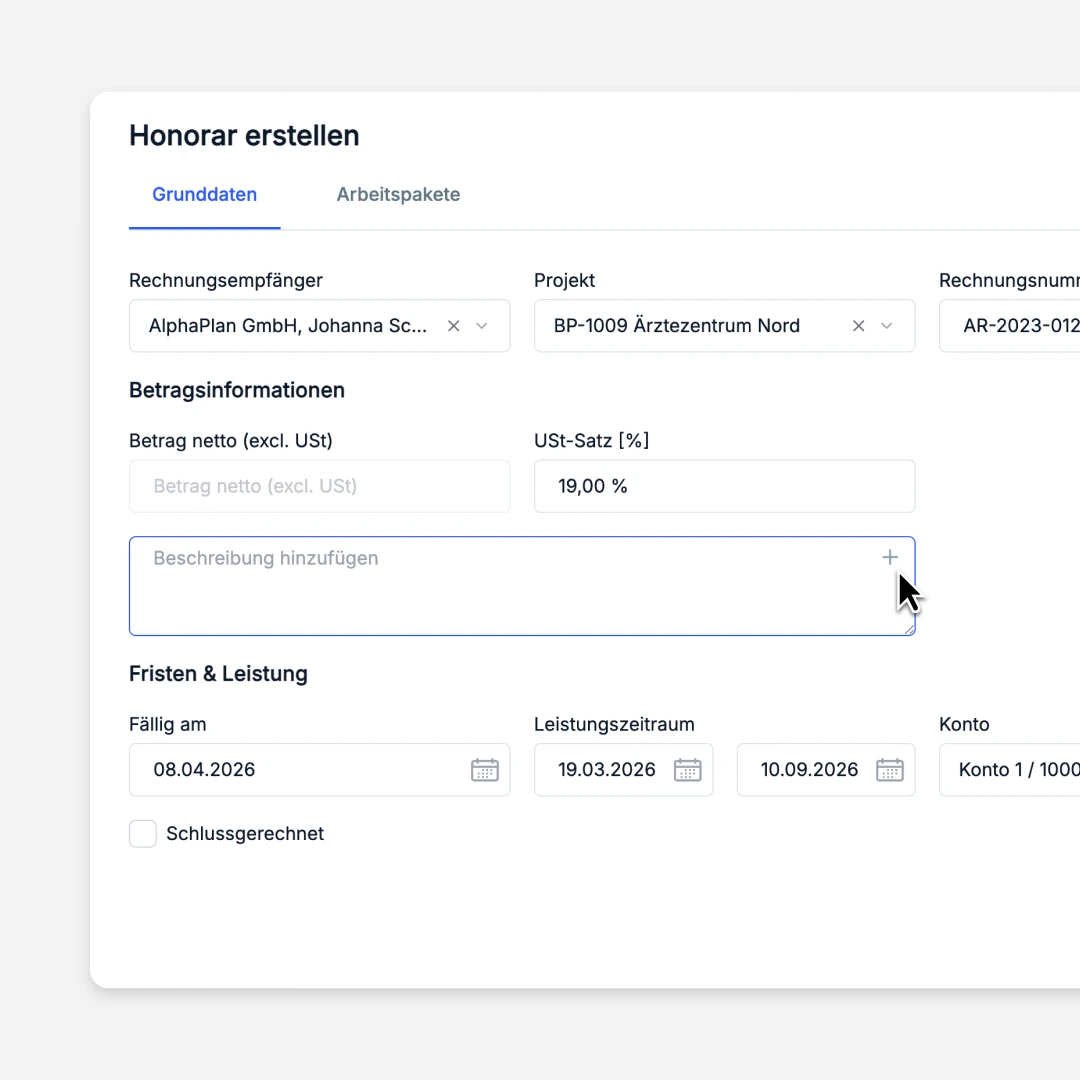Select AlphaPlan GmbH recipient combo box
This screenshot has height=1080, width=1080.
click(x=320, y=326)
